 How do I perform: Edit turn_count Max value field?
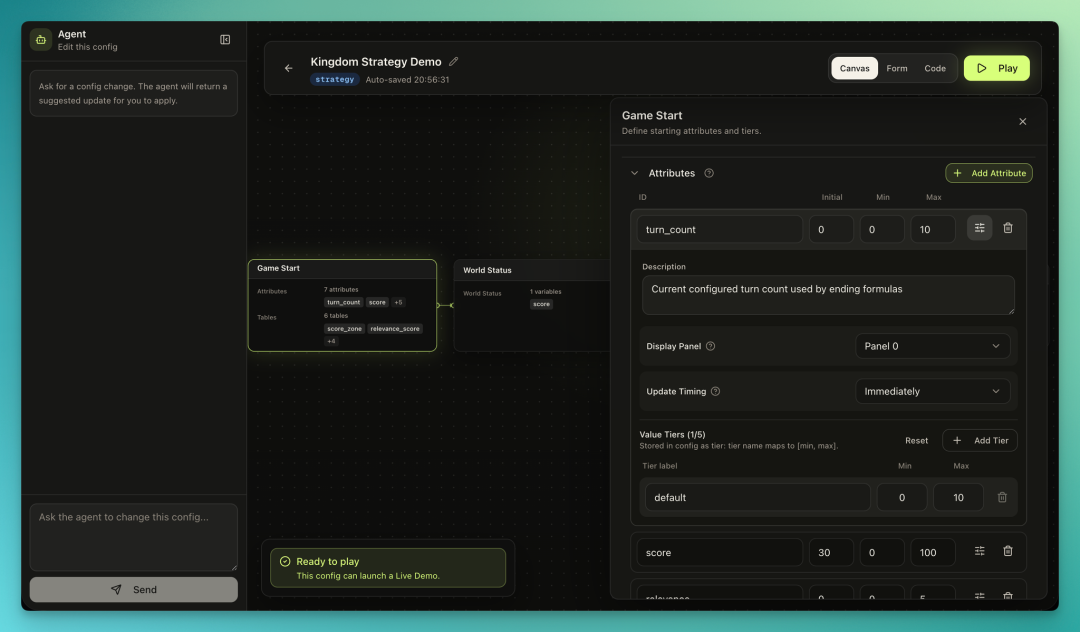(933, 229)
